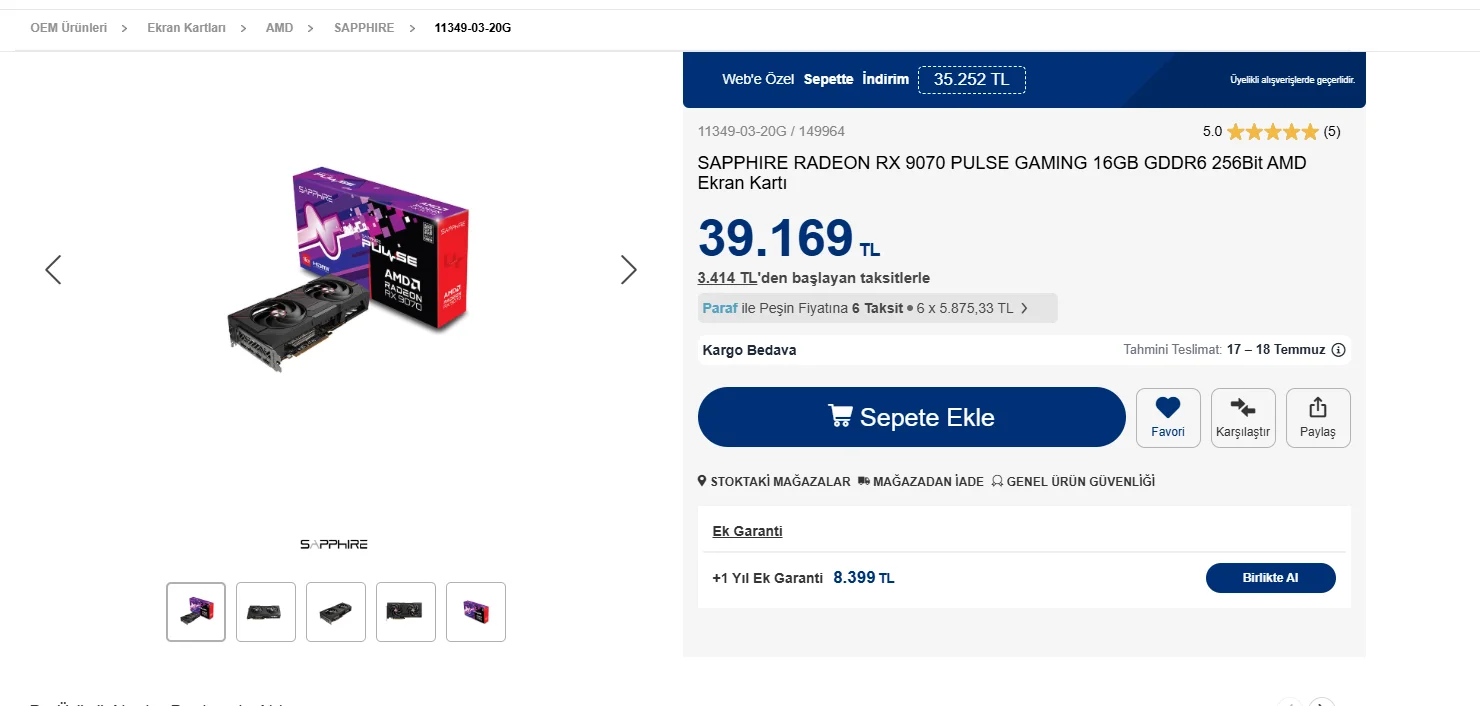
Task: Expand Paraf 6 Taksit installment chevron
Action: pyautogui.click(x=1024, y=308)
